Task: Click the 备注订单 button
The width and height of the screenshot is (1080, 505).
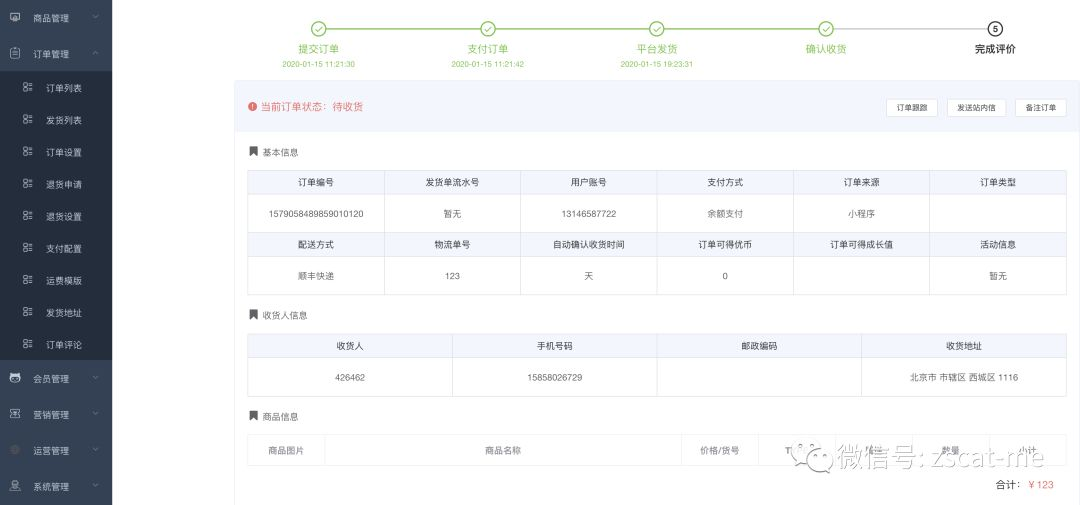Action: 1040,107
